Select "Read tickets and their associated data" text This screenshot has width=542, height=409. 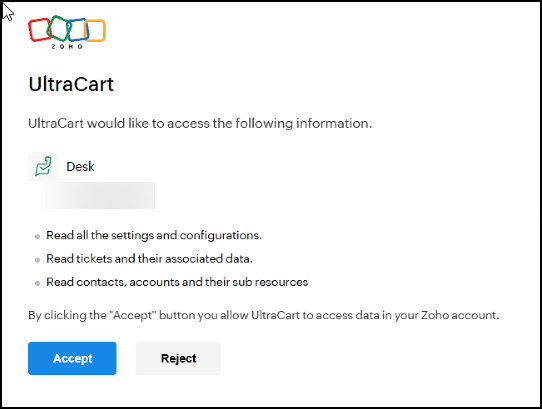point(149,259)
